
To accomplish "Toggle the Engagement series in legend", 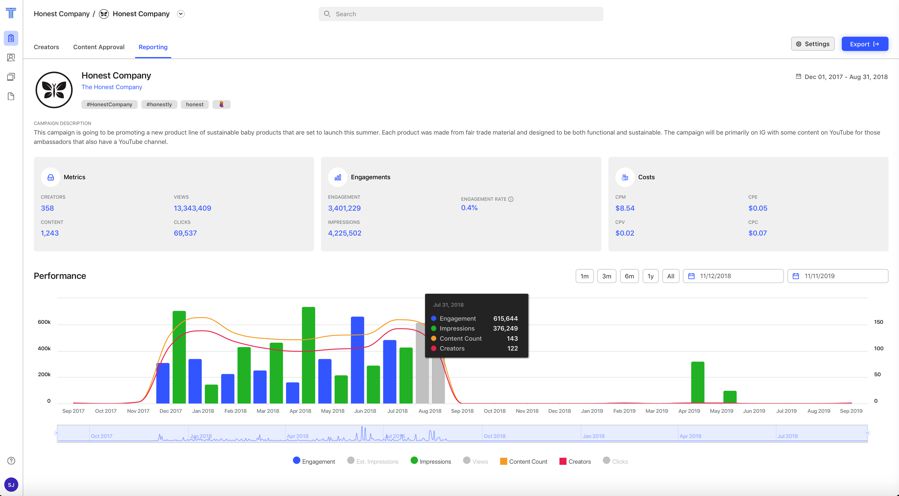I will point(314,461).
